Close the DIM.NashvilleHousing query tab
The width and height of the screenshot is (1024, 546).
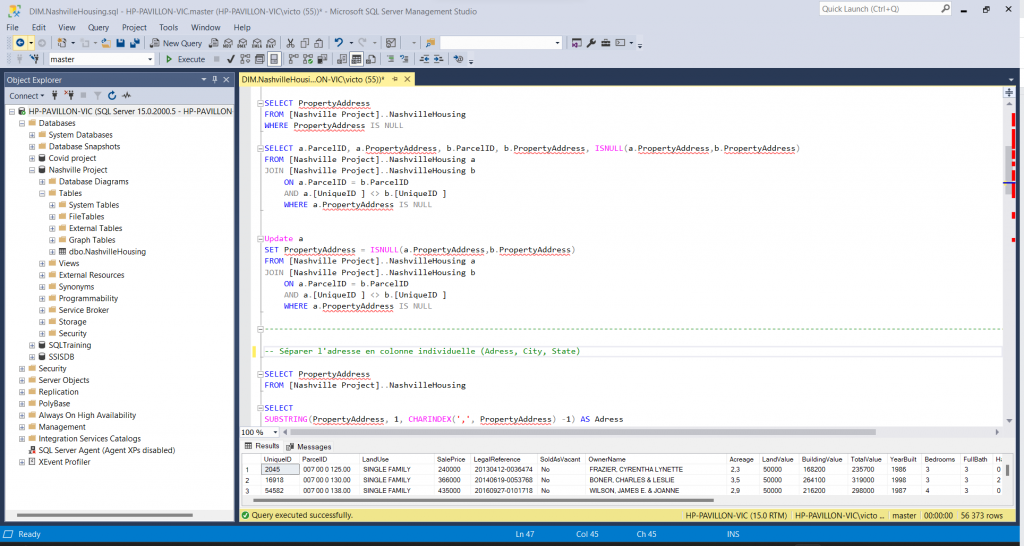(407, 79)
